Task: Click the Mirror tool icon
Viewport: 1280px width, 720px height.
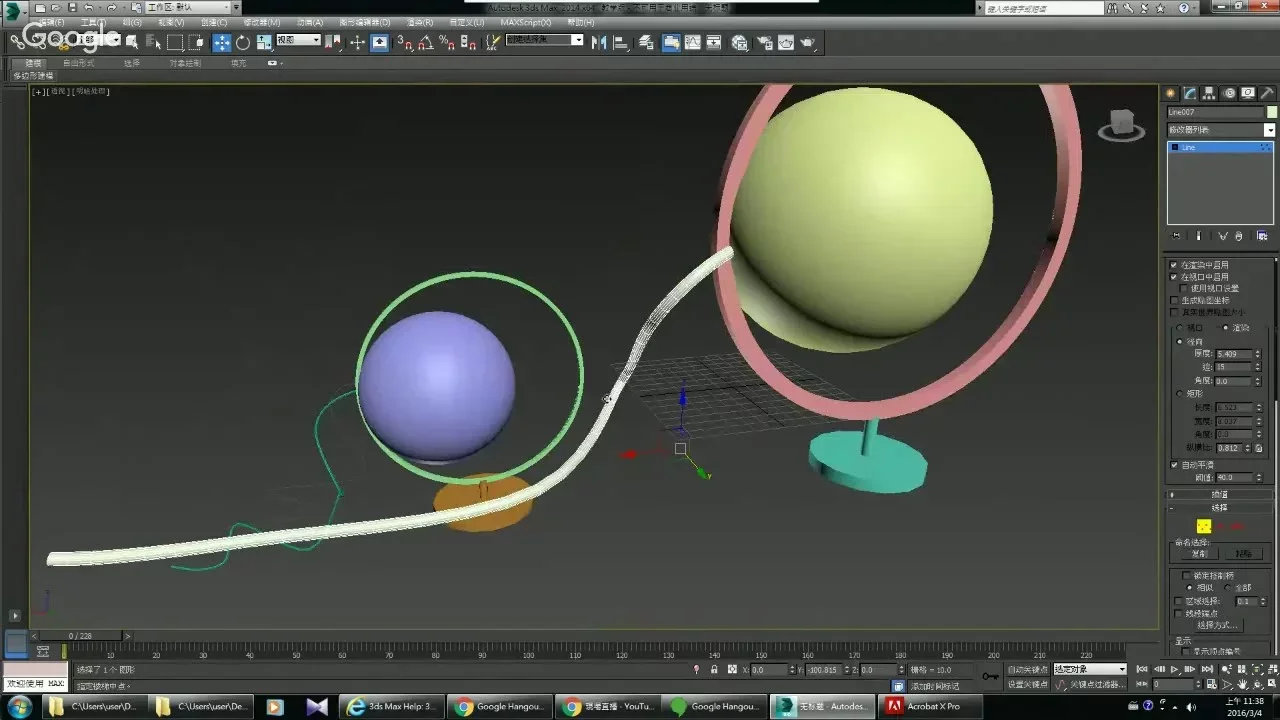Action: [599, 42]
